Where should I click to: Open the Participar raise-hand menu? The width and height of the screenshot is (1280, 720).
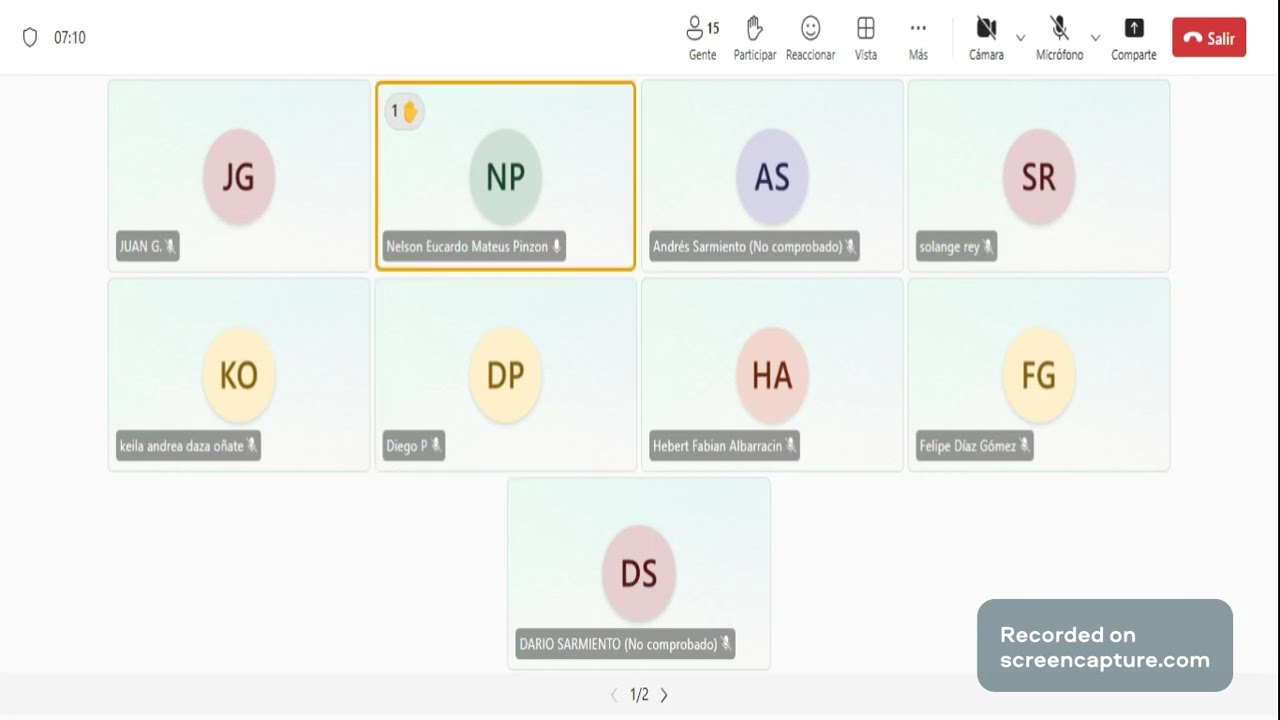pyautogui.click(x=755, y=38)
